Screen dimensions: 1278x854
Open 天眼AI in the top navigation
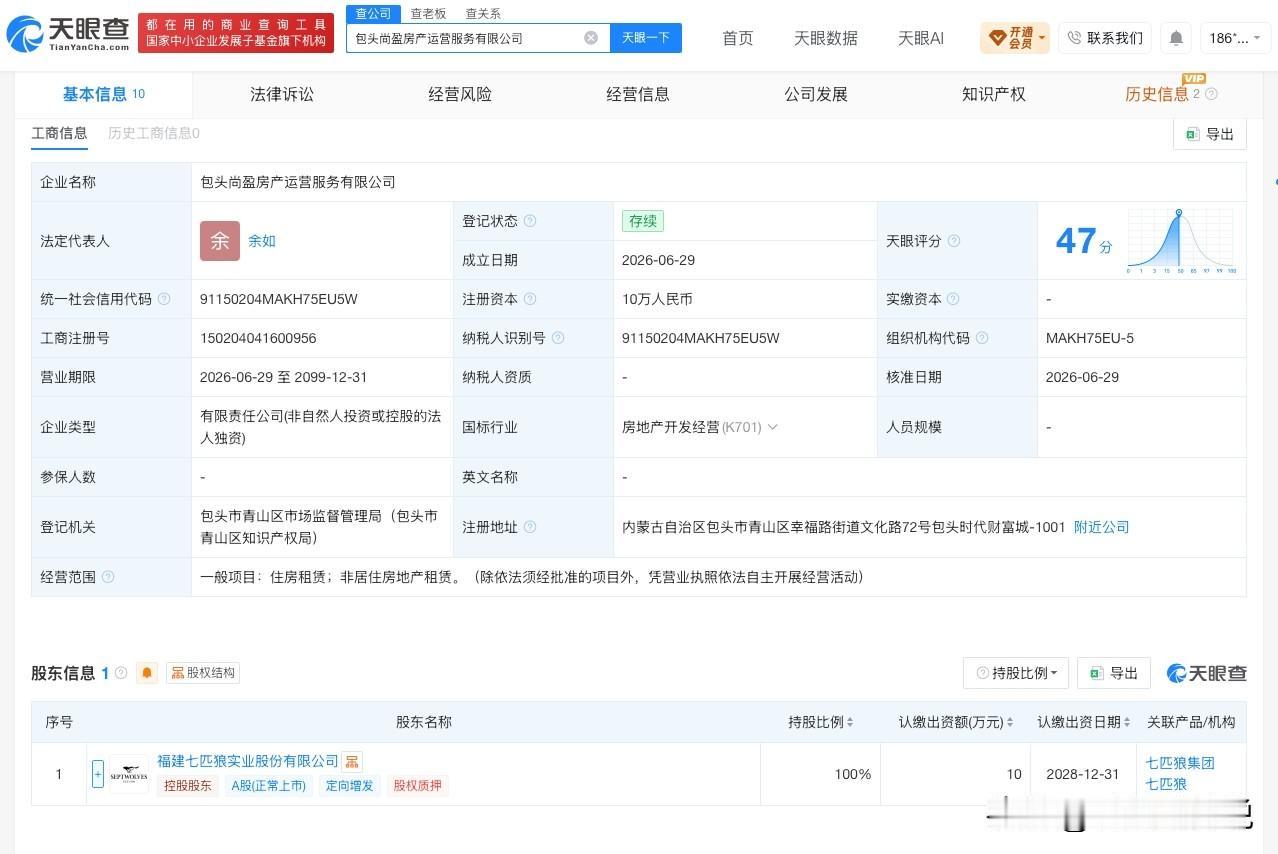click(x=921, y=38)
